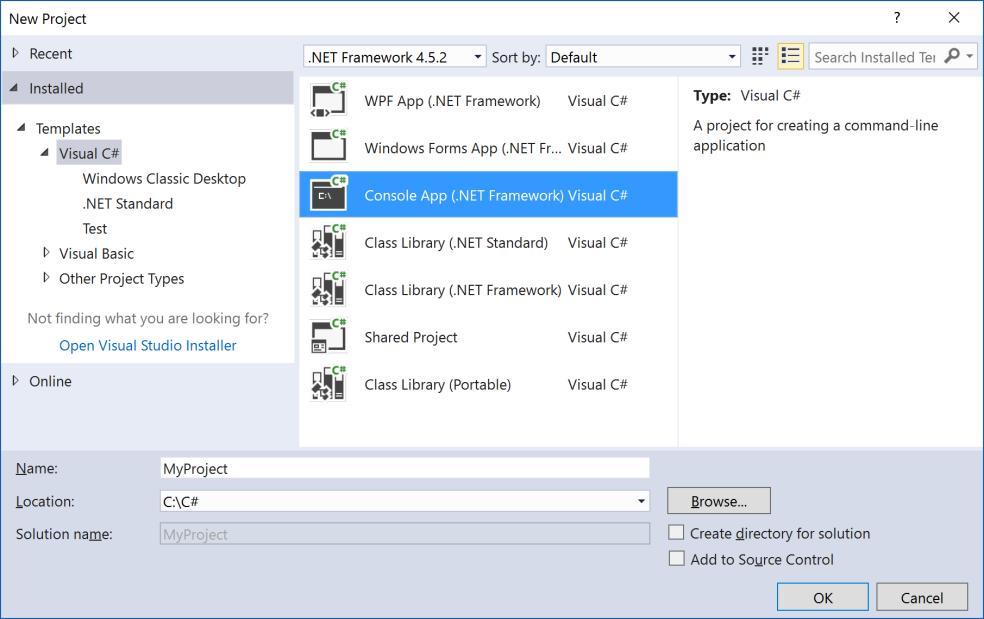Image resolution: width=984 pixels, height=619 pixels.
Task: Collapse the Templates tree node
Action: click(21, 127)
